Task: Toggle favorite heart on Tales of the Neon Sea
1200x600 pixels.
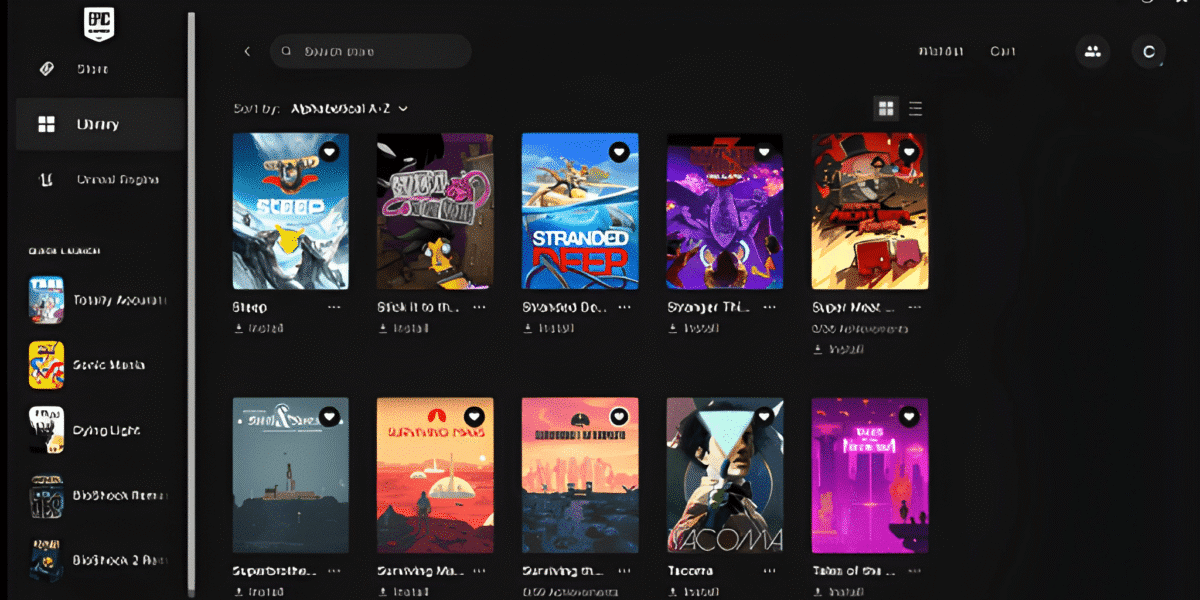Action: click(909, 416)
